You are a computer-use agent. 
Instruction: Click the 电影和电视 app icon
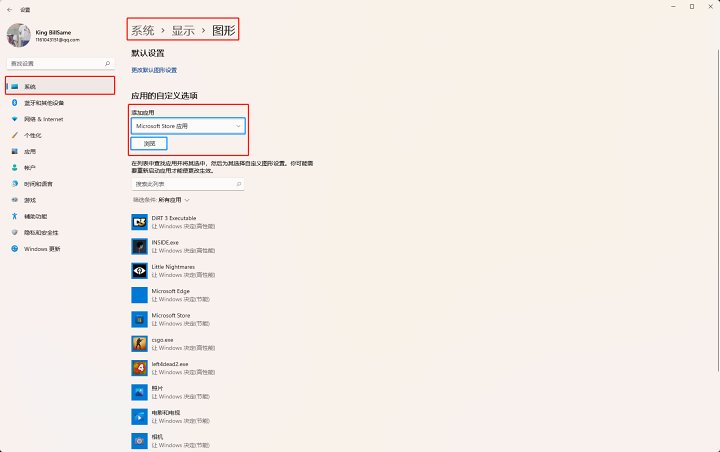[139, 417]
